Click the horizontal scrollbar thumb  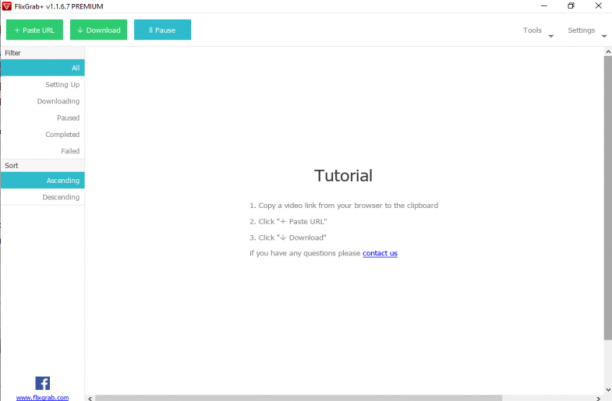pos(299,398)
